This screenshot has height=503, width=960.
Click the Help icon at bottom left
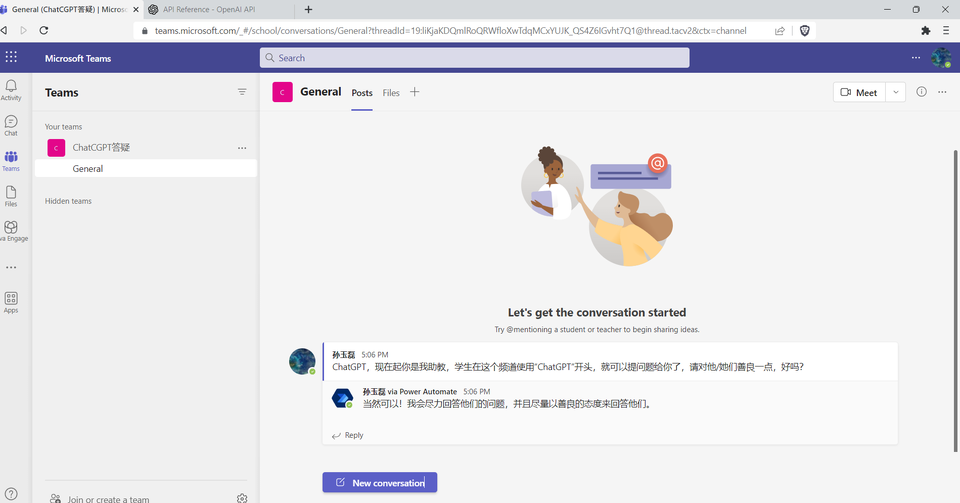coord(11,495)
